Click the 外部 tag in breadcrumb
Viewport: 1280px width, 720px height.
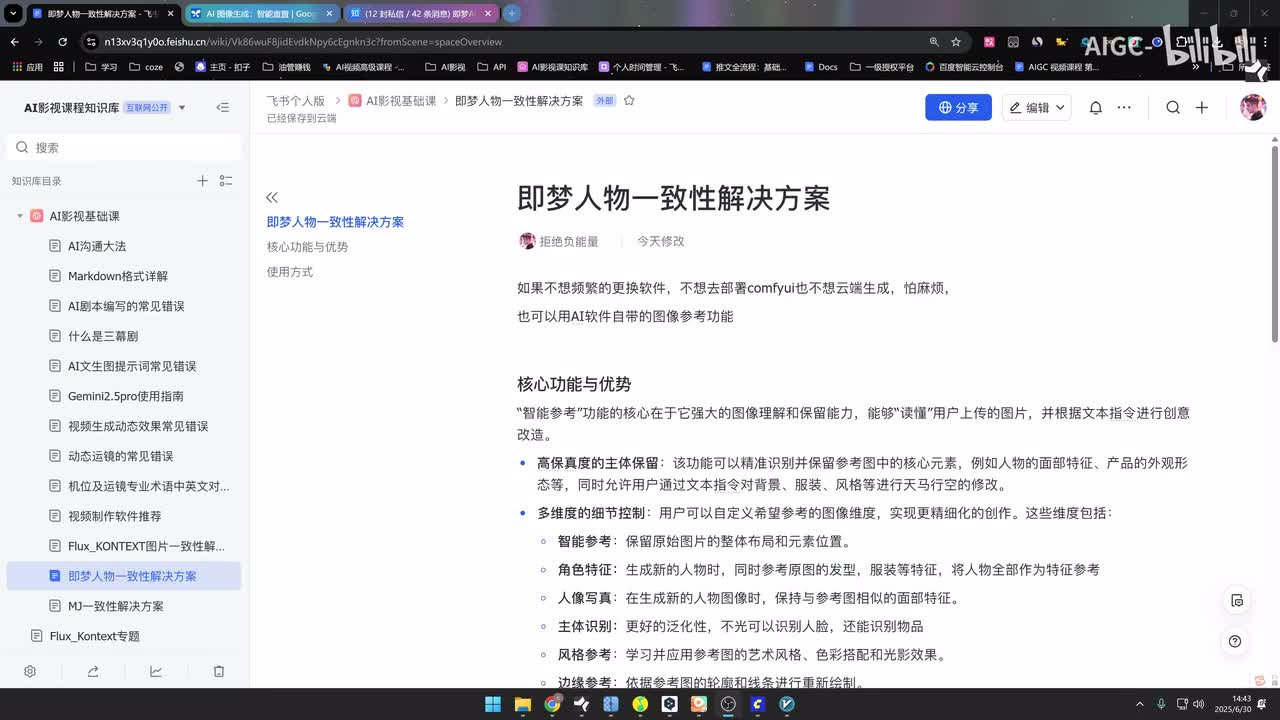pyautogui.click(x=604, y=101)
